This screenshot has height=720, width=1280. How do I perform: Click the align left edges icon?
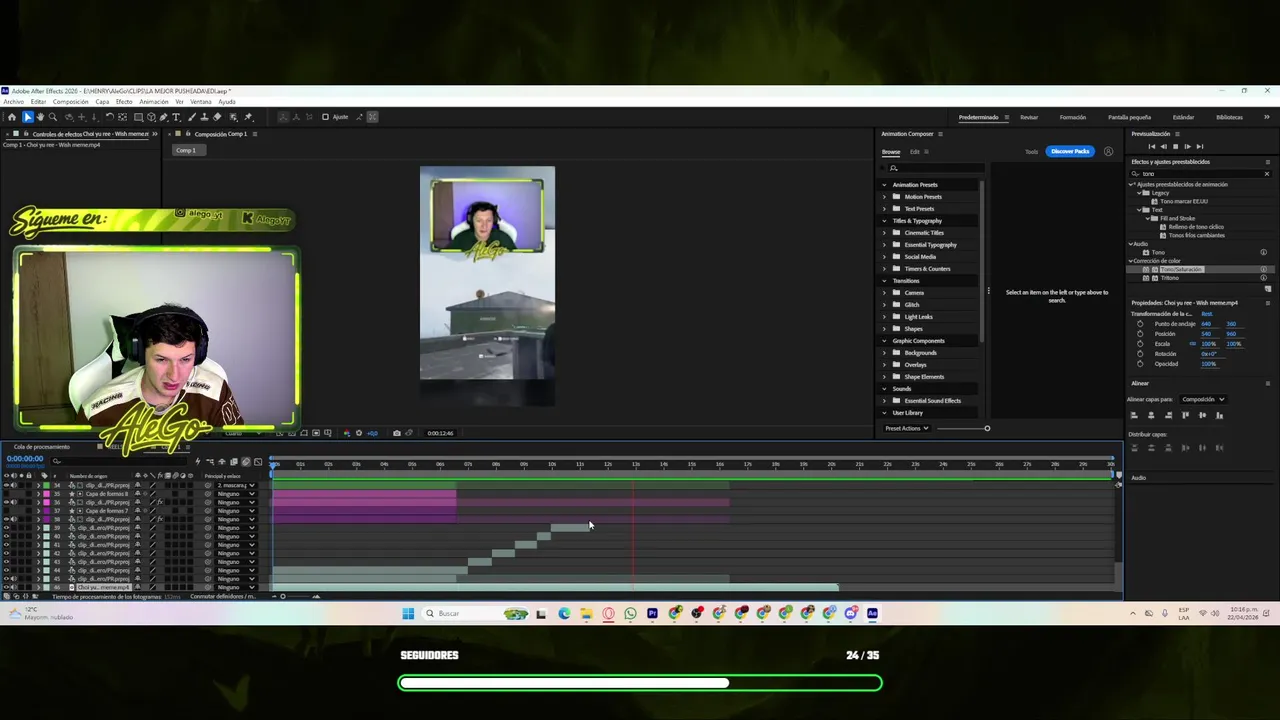(1134, 415)
